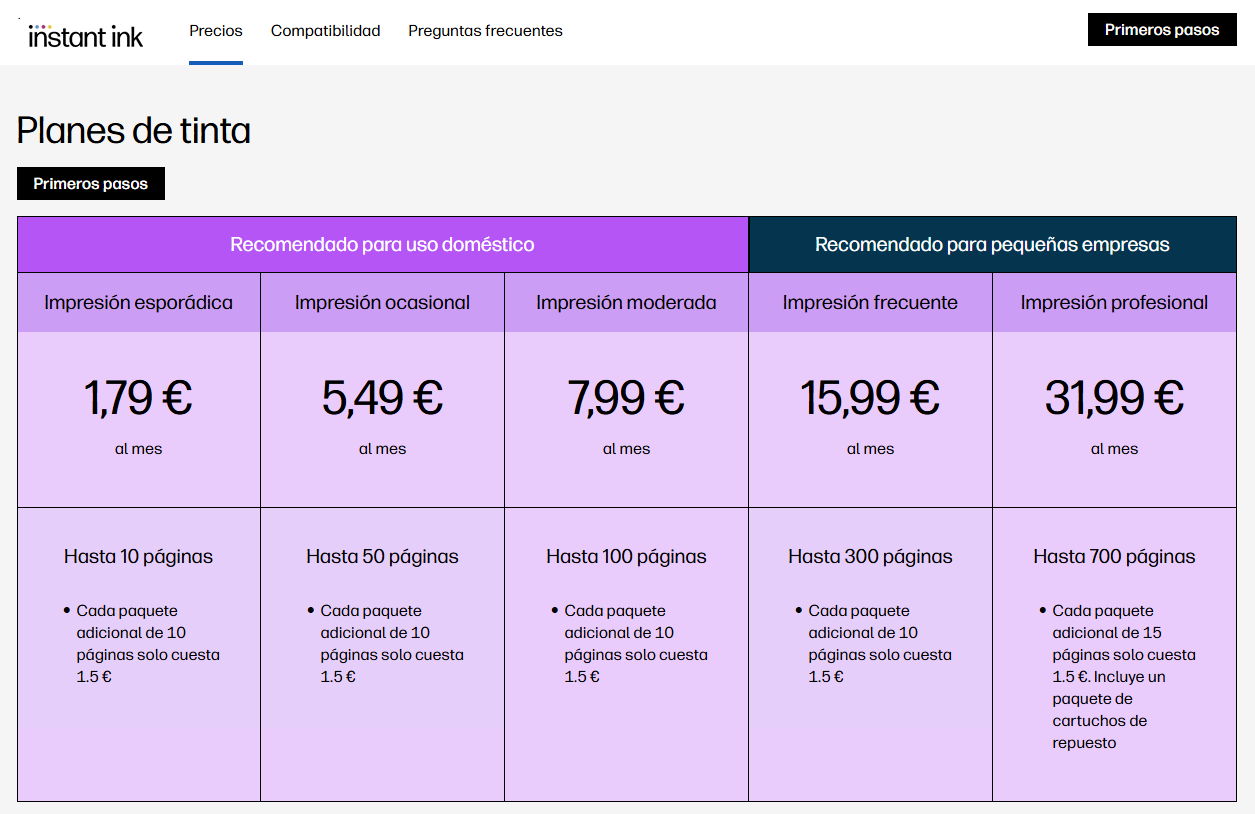Select the 15,99 € price
The height and width of the screenshot is (814, 1255).
pyautogui.click(x=870, y=398)
